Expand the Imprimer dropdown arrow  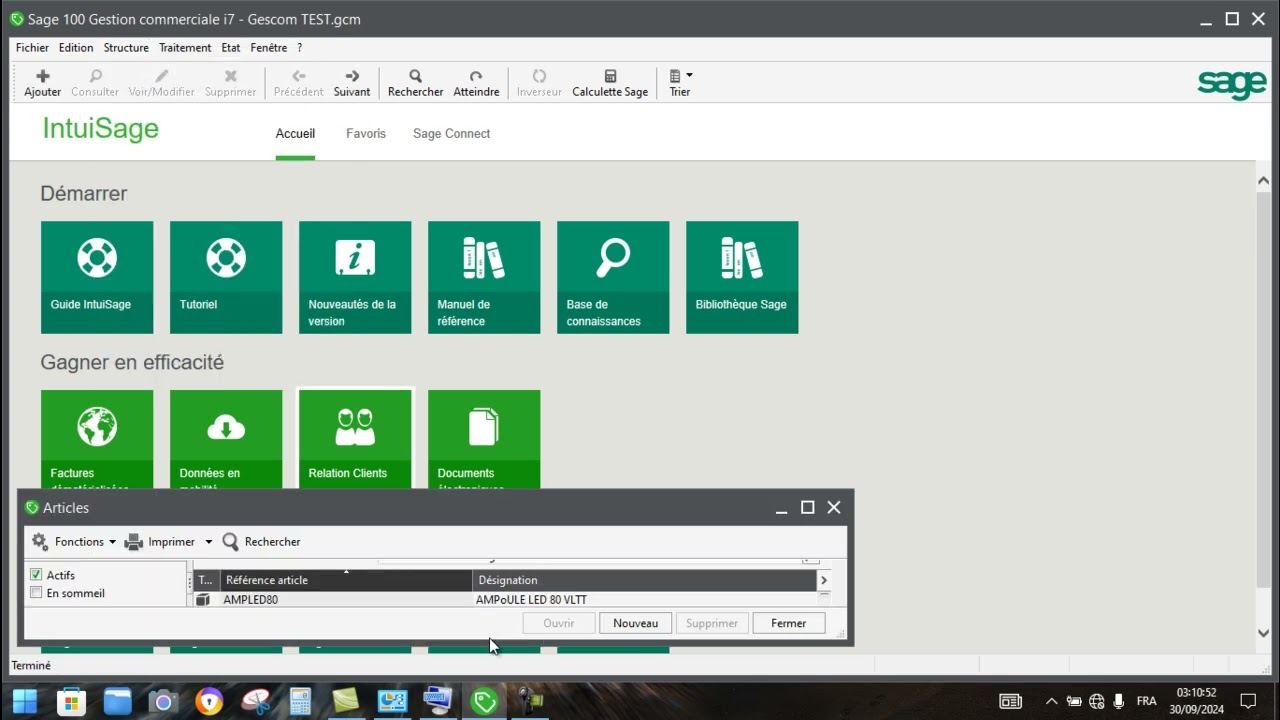click(x=209, y=542)
